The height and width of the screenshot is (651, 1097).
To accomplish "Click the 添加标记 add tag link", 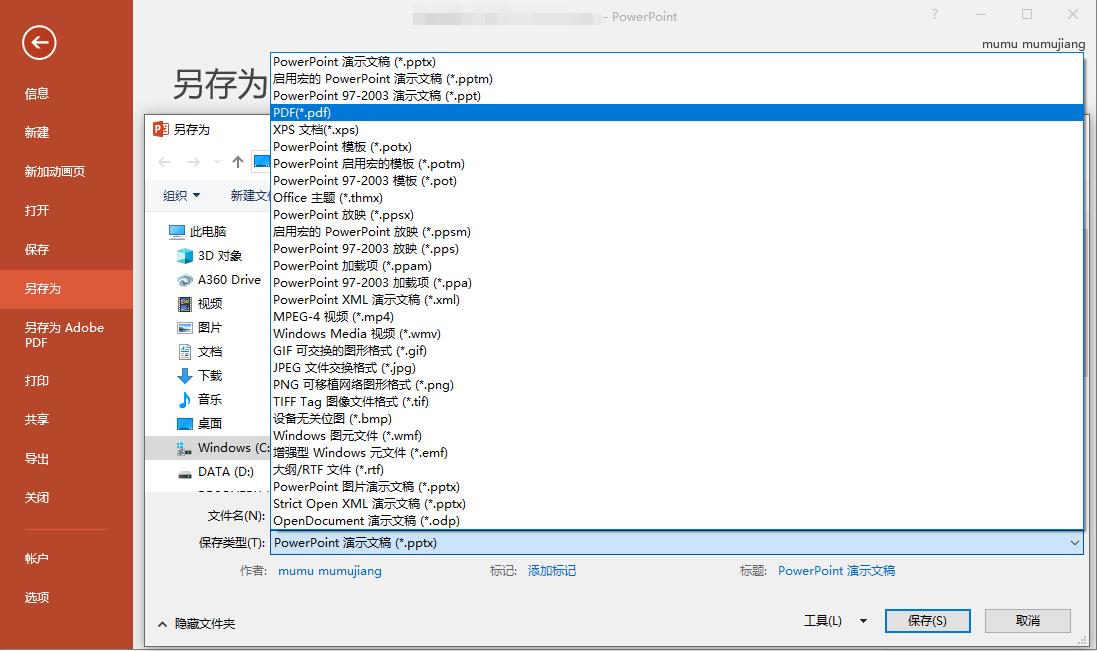I will [552, 571].
